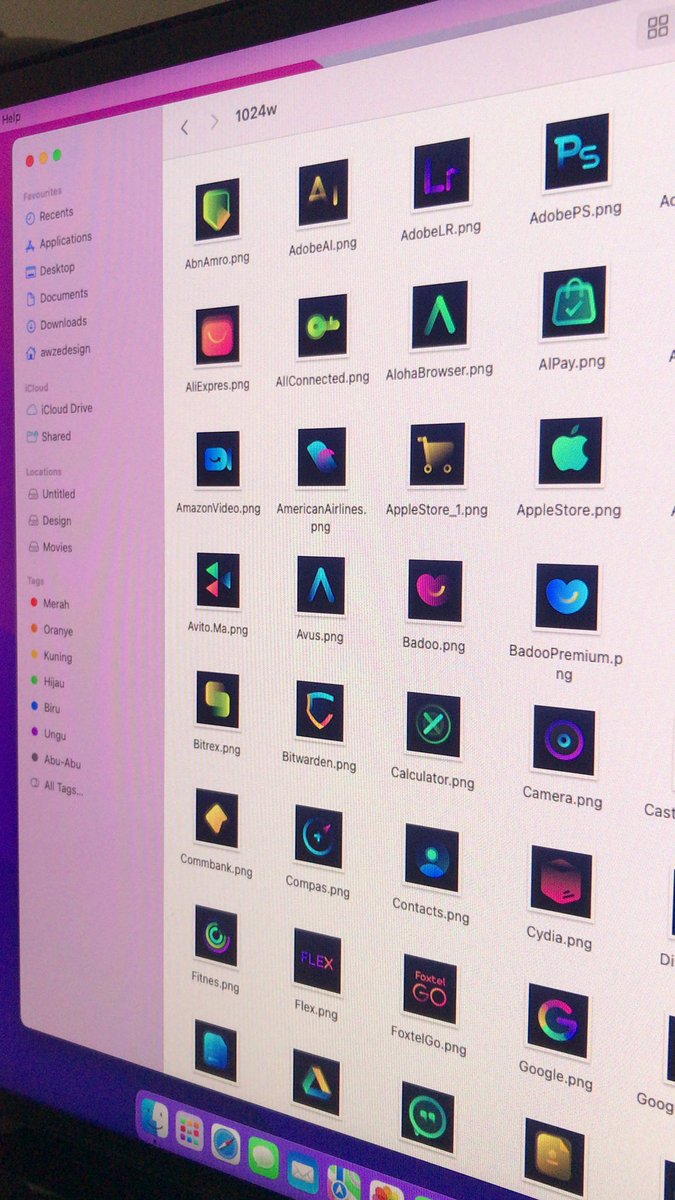675x1200 pixels.
Task: Filter by the orange Oranye tag
Action: tap(51, 630)
